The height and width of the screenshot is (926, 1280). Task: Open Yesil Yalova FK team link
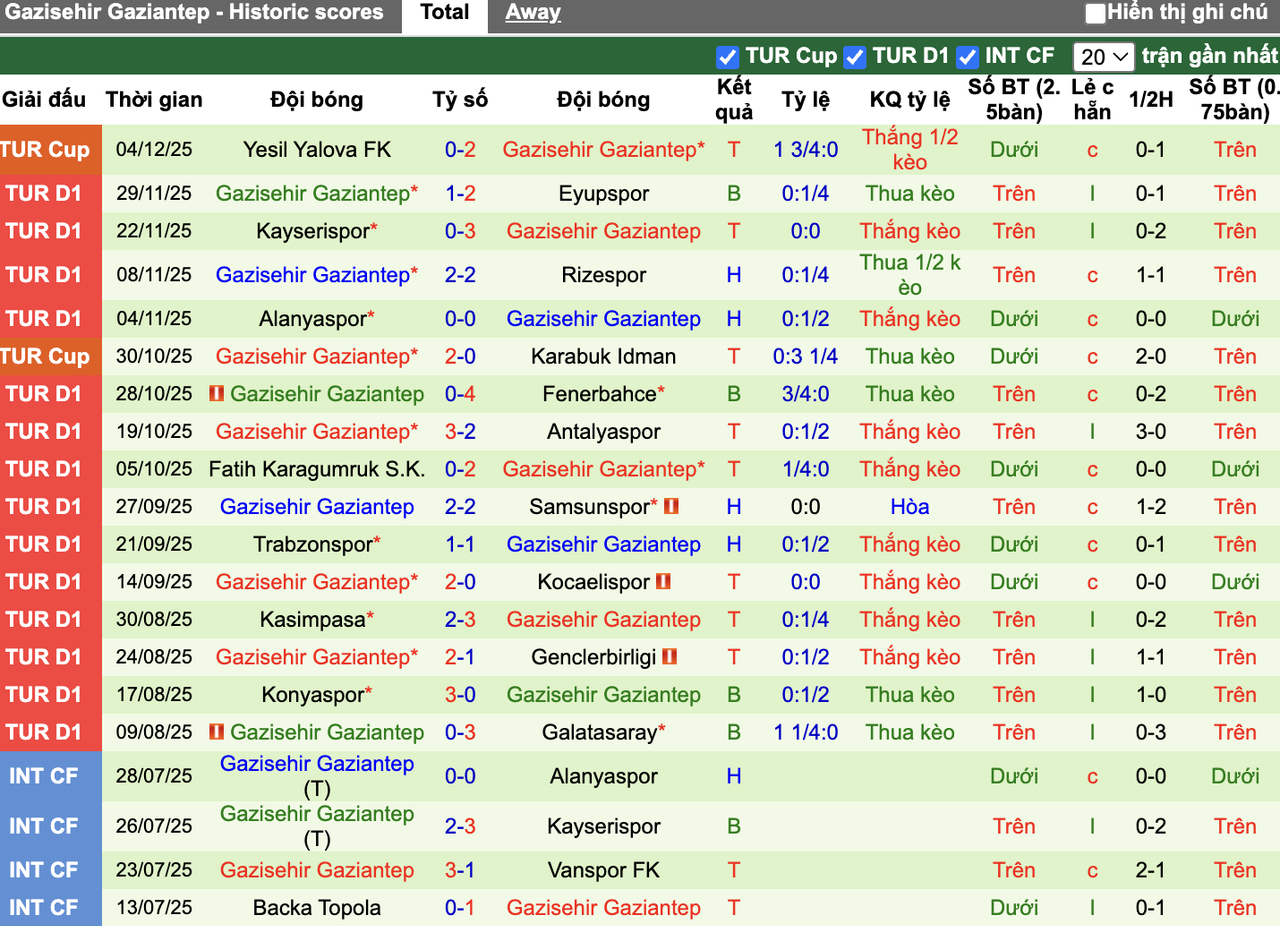[x=317, y=150]
